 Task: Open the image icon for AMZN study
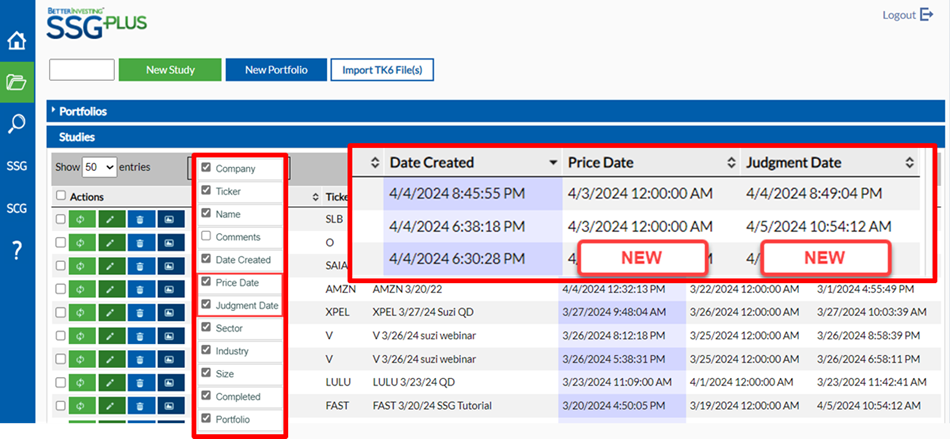[170, 289]
